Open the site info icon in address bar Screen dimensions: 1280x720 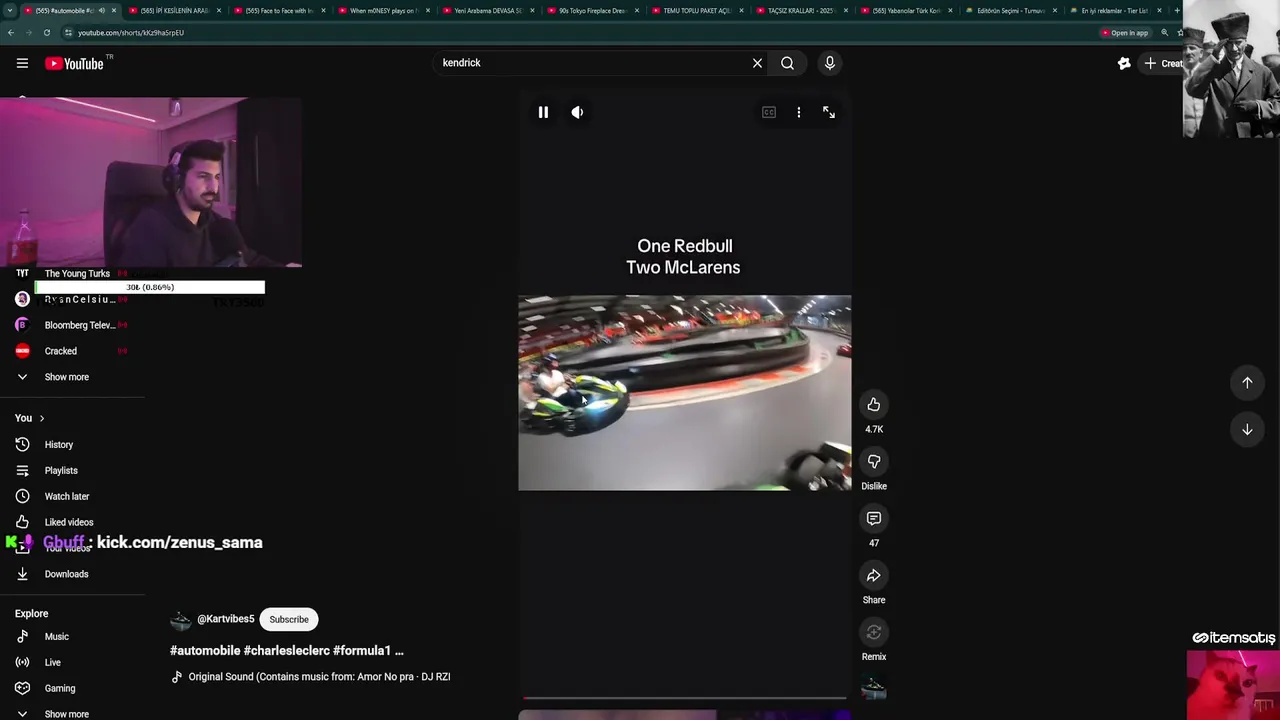point(68,32)
